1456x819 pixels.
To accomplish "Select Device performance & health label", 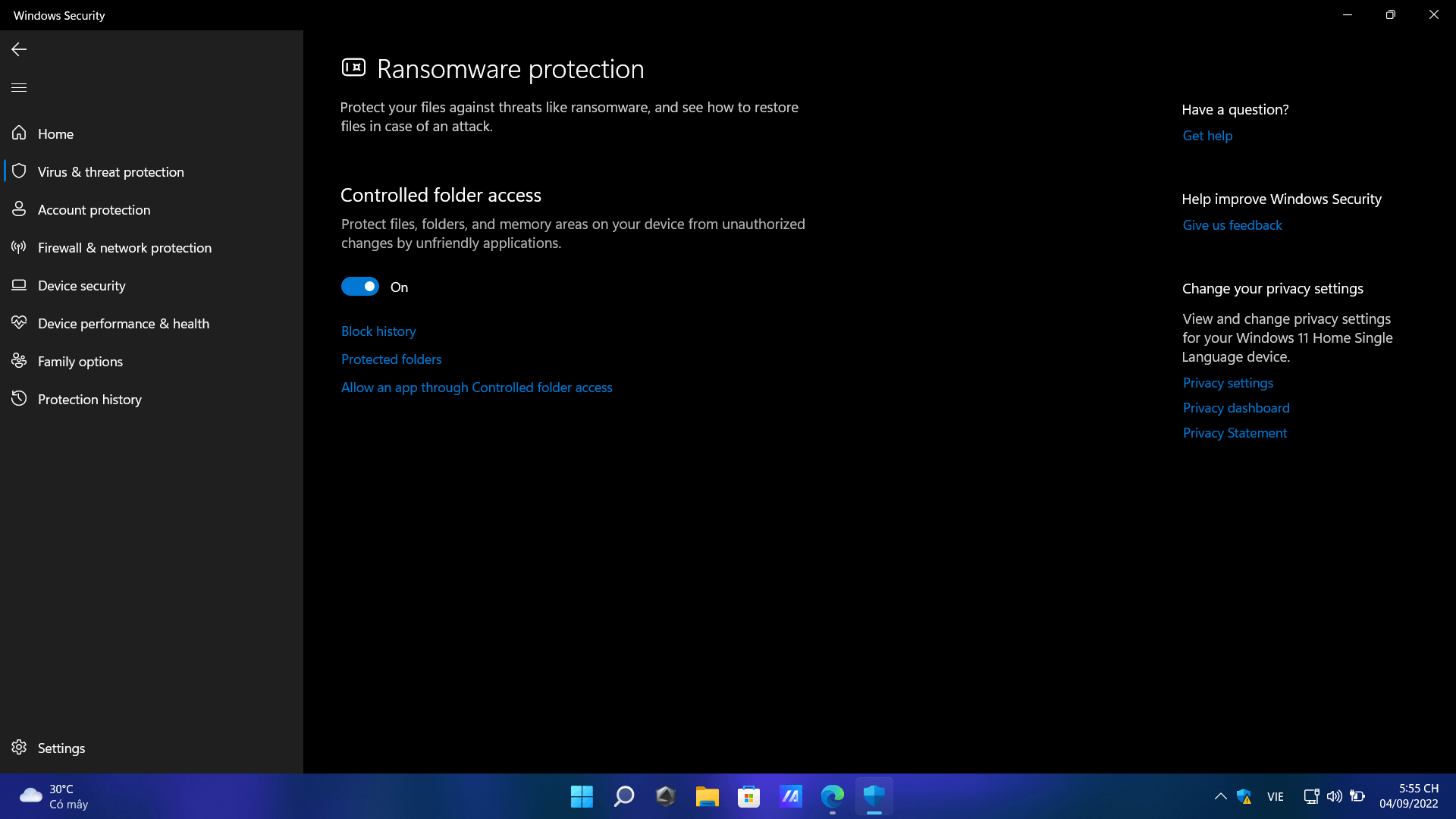I will pyautogui.click(x=124, y=324).
